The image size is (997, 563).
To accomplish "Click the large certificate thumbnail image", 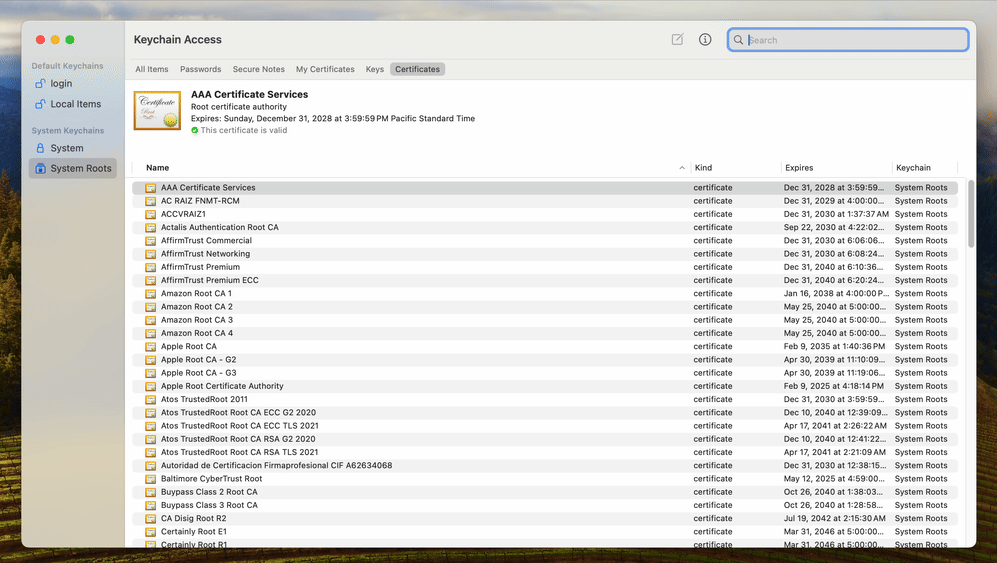I will point(157,110).
